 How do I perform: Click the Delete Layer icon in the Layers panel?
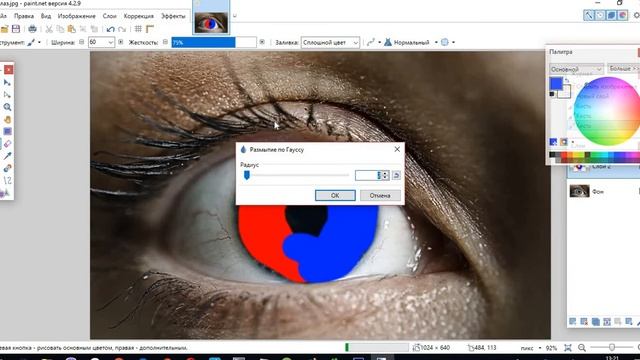[584, 322]
